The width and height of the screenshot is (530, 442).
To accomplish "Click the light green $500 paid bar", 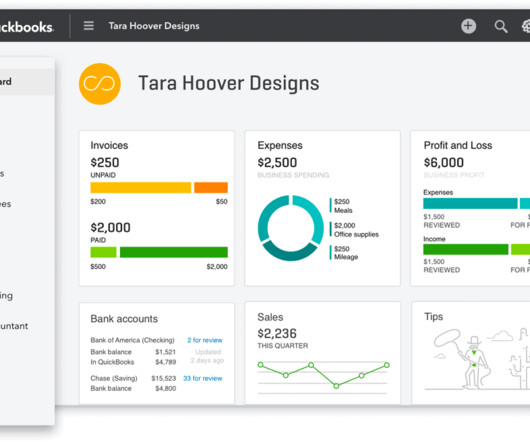I will pyautogui.click(x=103, y=252).
